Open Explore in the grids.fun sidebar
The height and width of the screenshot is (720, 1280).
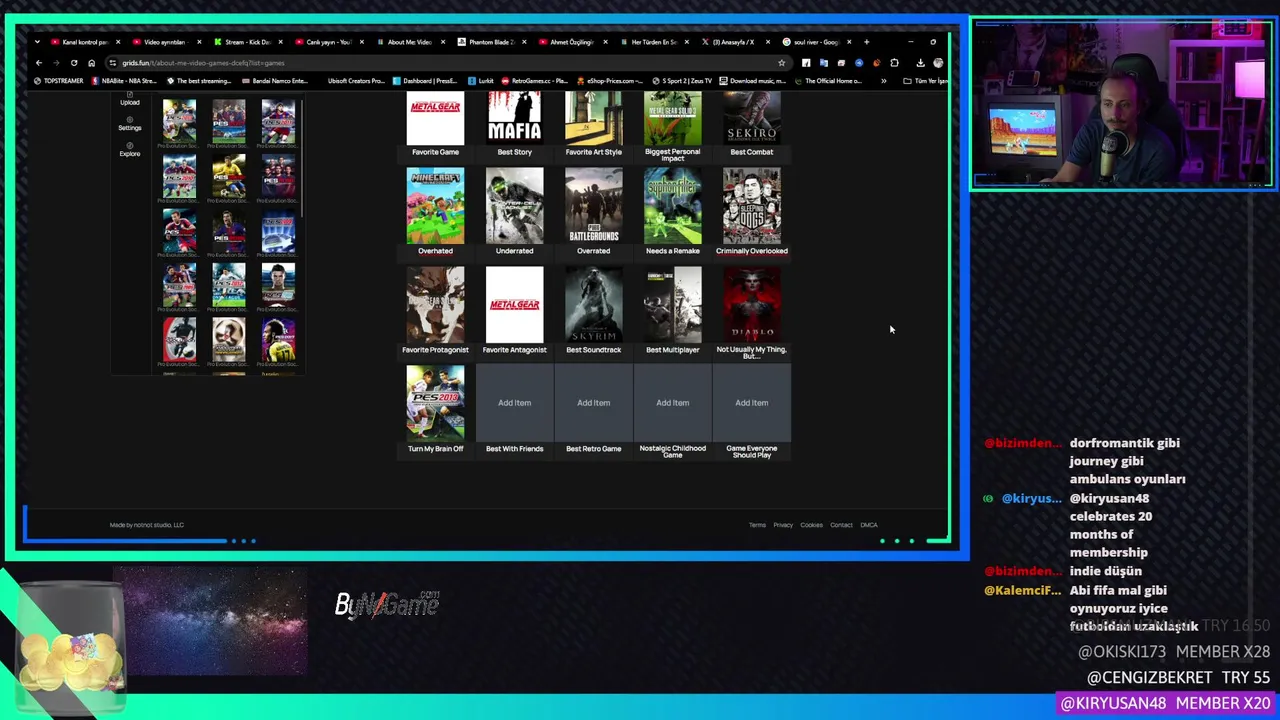point(130,149)
